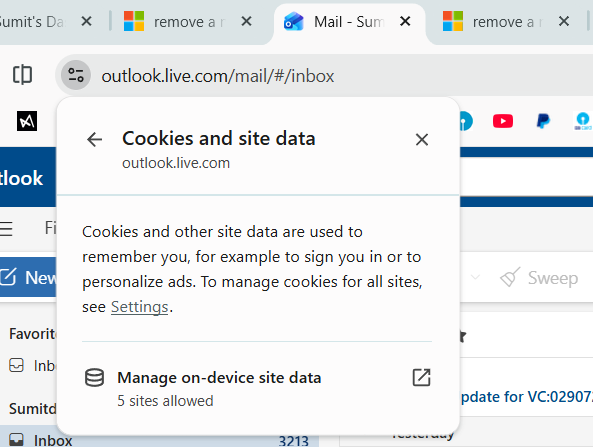This screenshot has height=447, width=593.
Task: Close the Mail tab
Action: coord(405,22)
